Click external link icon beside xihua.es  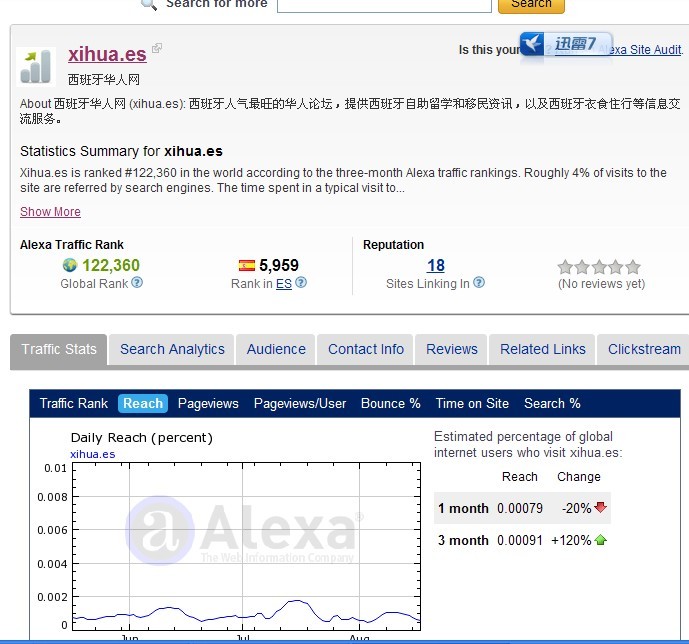coord(157,48)
